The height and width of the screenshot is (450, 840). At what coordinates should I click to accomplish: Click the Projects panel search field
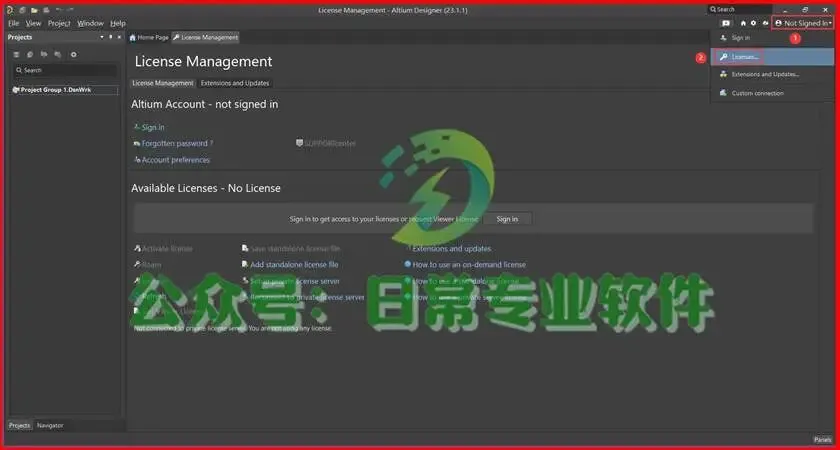[x=65, y=70]
